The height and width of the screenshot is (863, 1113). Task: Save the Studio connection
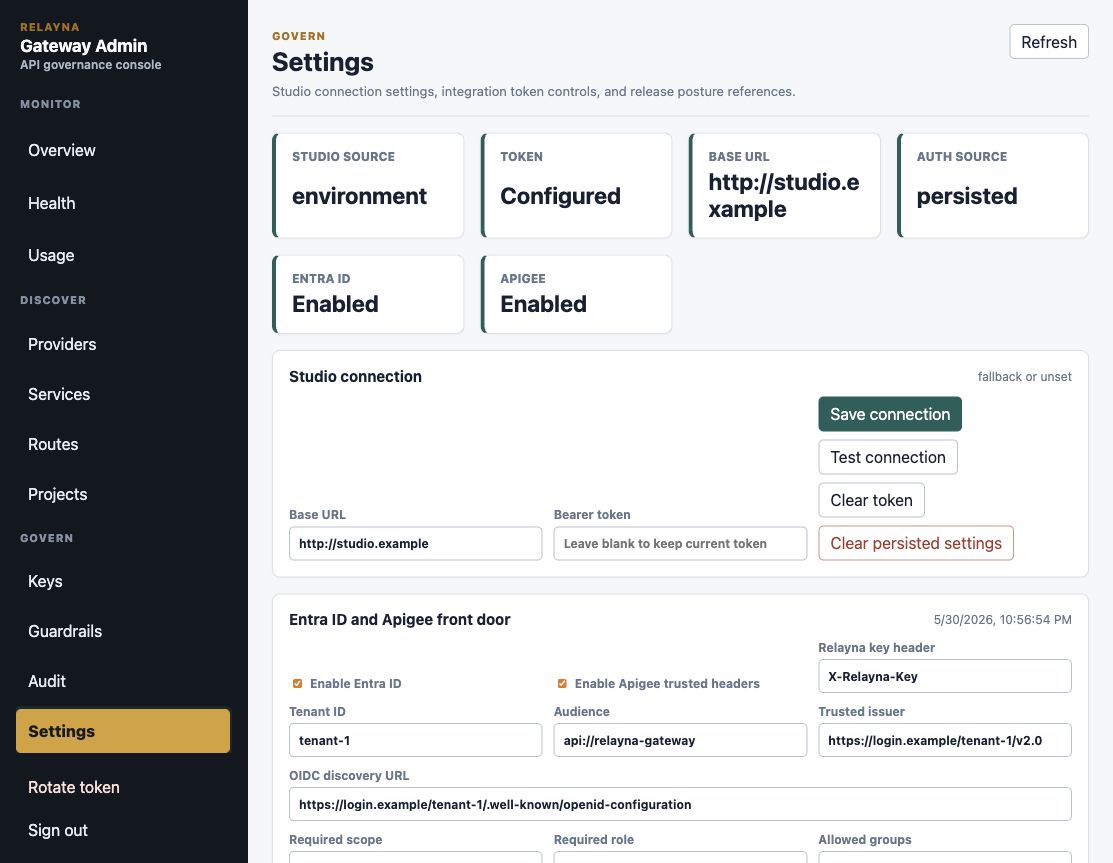pos(889,414)
